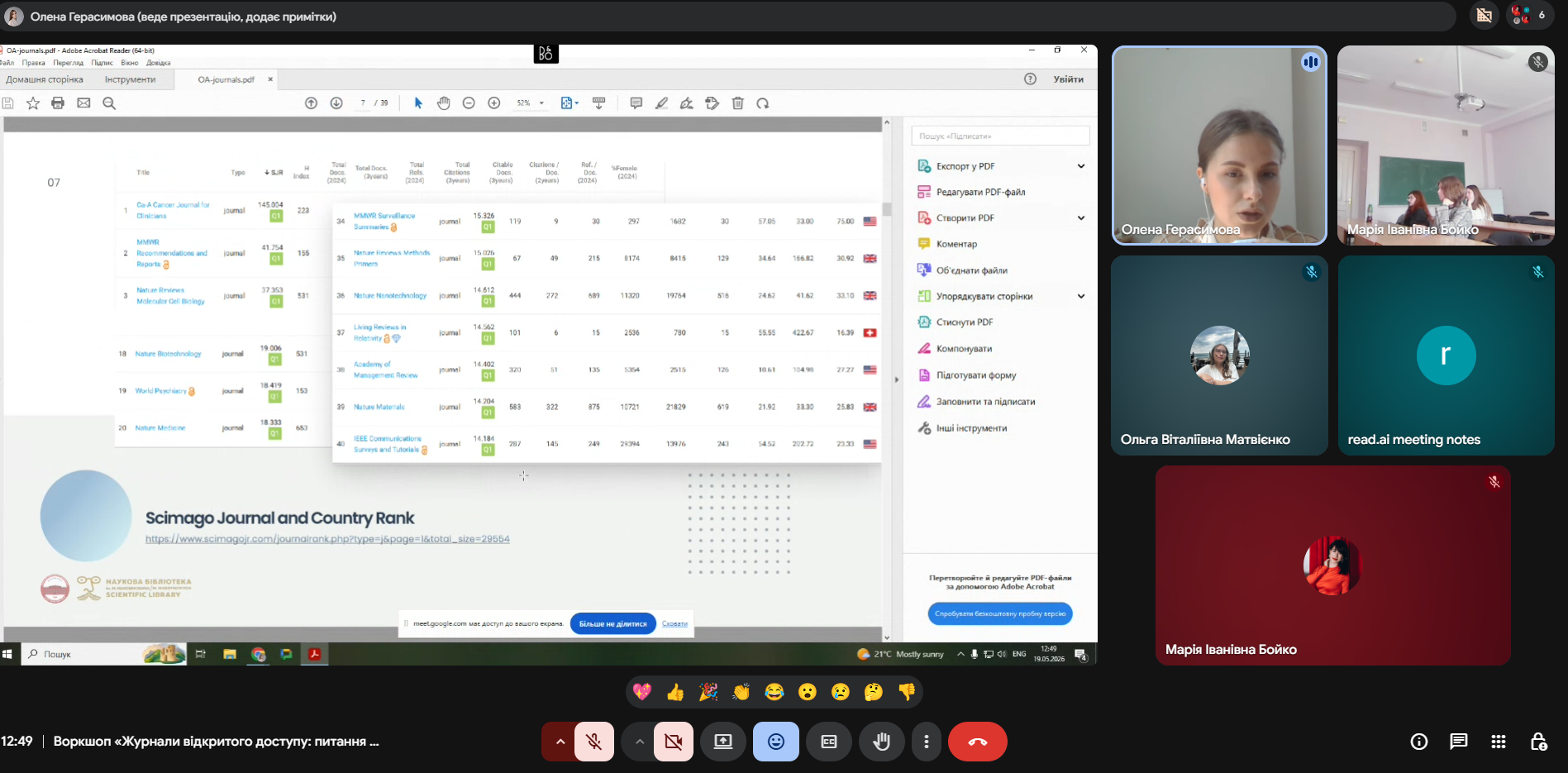
Task: Toggle closed captions in Meet
Action: pyautogui.click(x=829, y=742)
